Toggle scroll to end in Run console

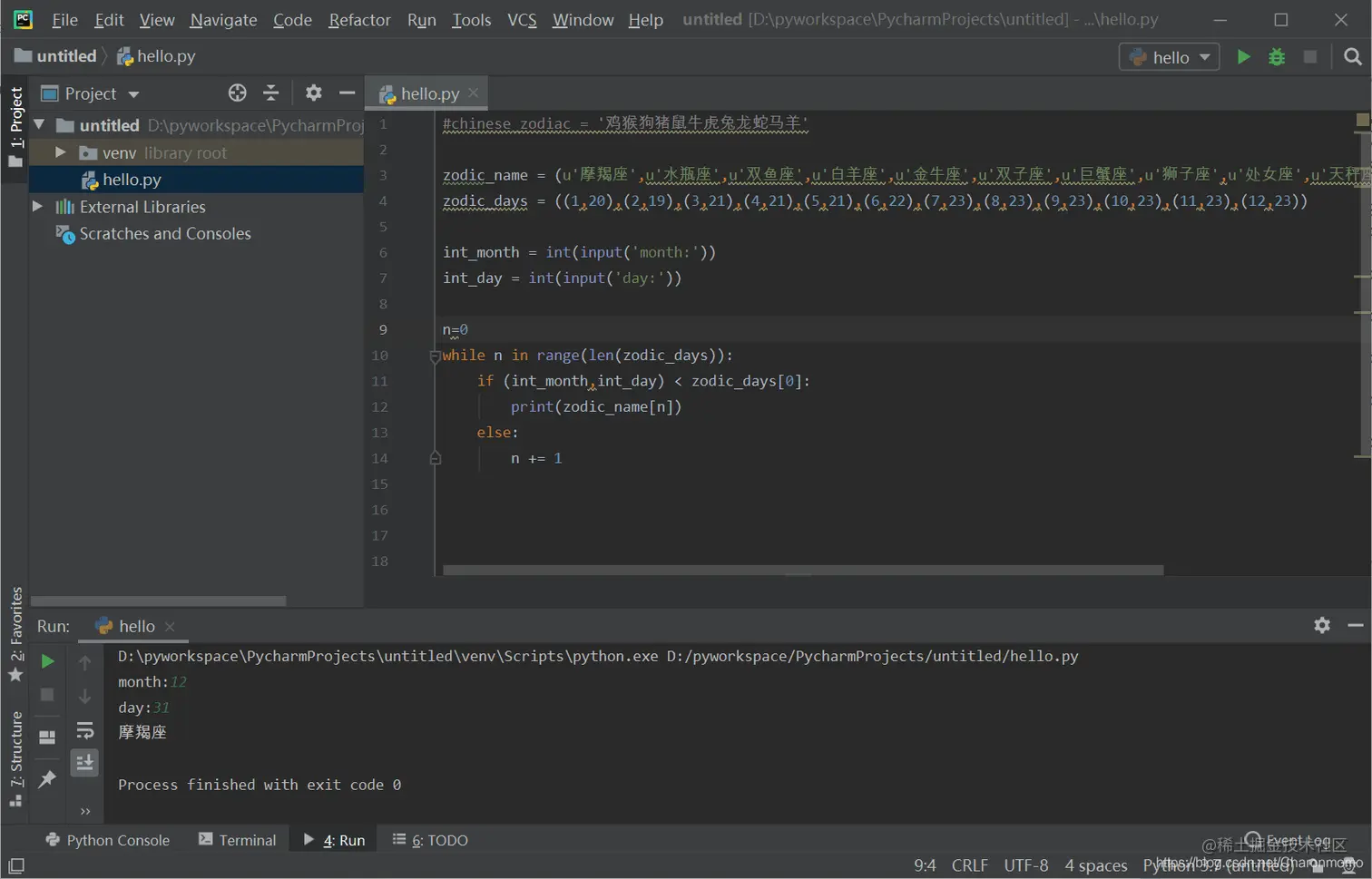point(84,763)
